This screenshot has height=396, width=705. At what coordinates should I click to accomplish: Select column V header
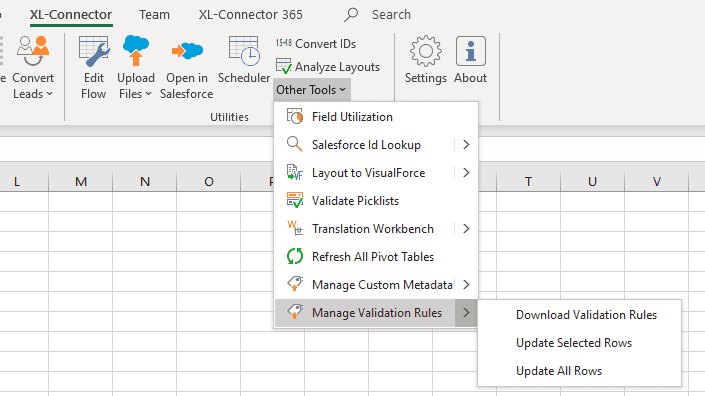[657, 182]
